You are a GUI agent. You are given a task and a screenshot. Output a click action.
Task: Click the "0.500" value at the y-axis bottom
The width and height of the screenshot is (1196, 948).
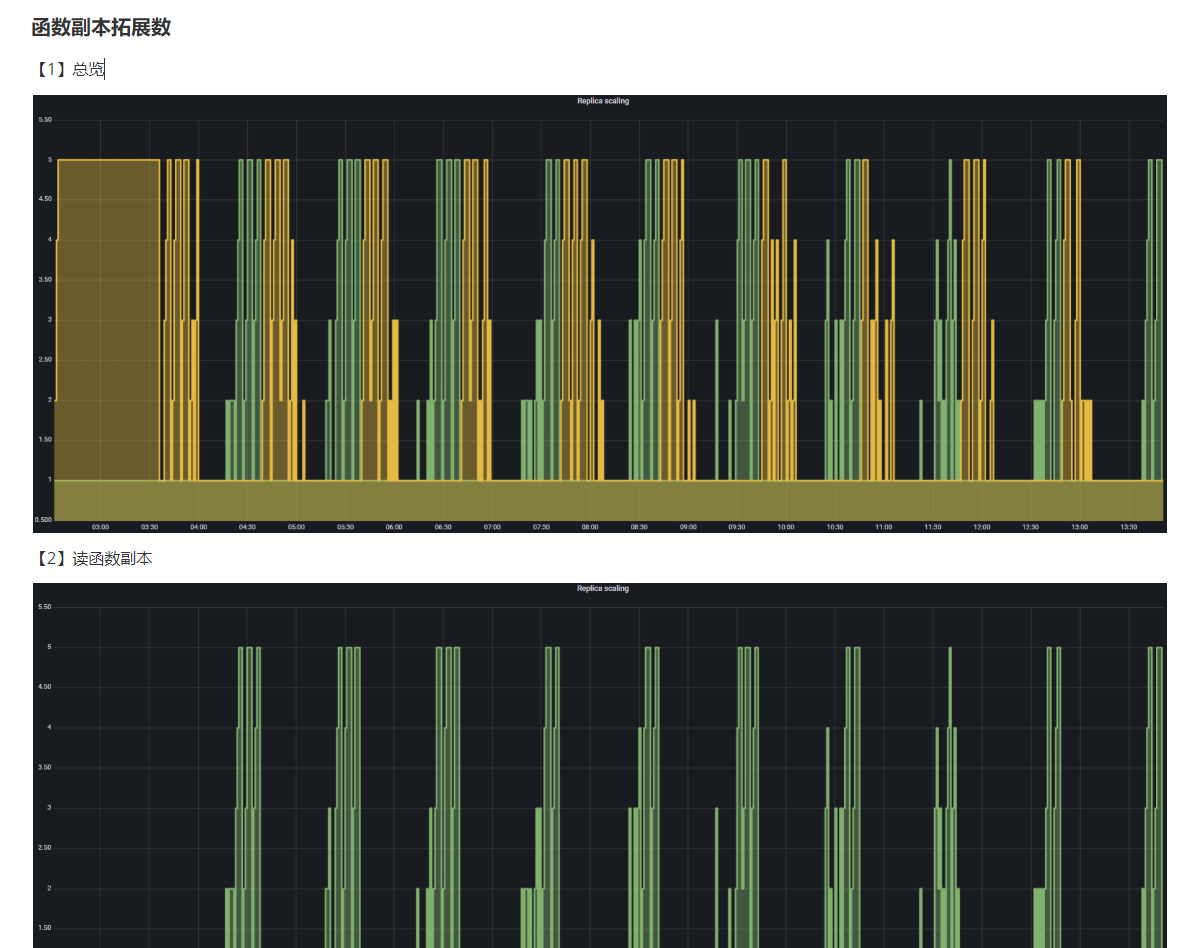pyautogui.click(x=43, y=517)
